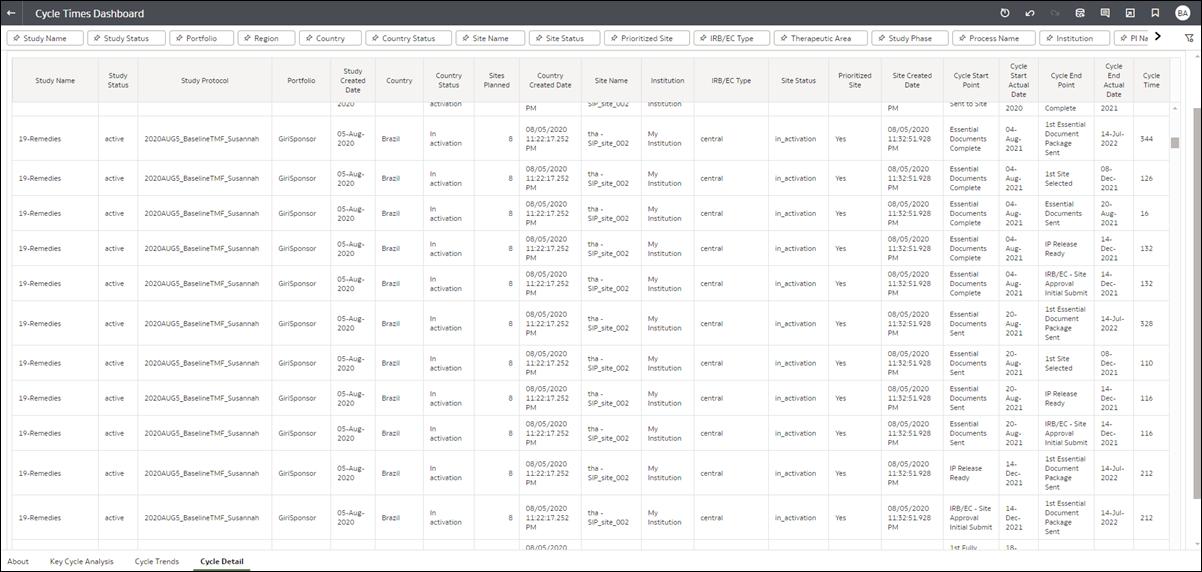Viewport: 1202px width, 572px height.
Task: Select the Cycle Detail tab
Action: point(221,561)
